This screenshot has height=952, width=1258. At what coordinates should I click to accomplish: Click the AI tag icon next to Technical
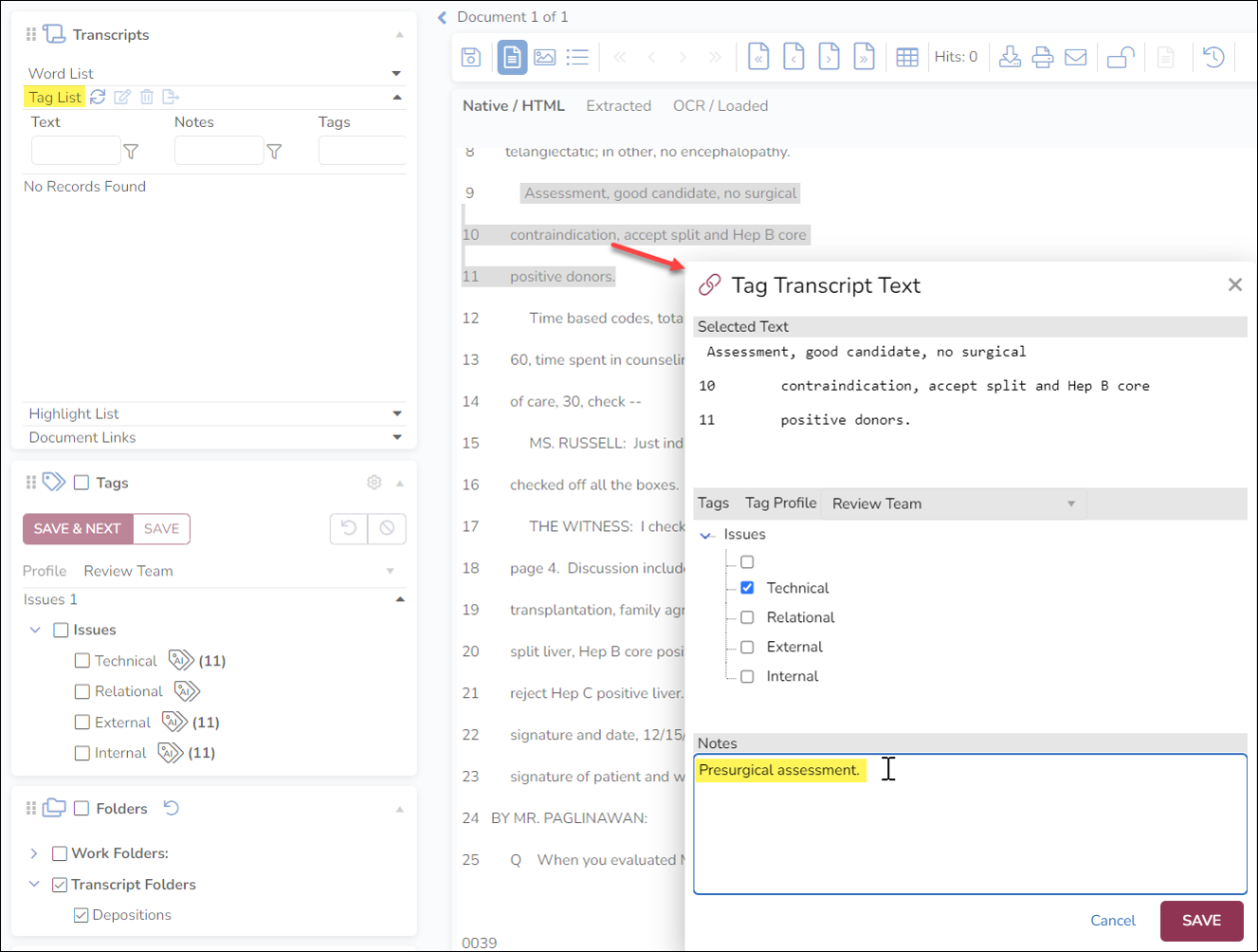pos(181,660)
